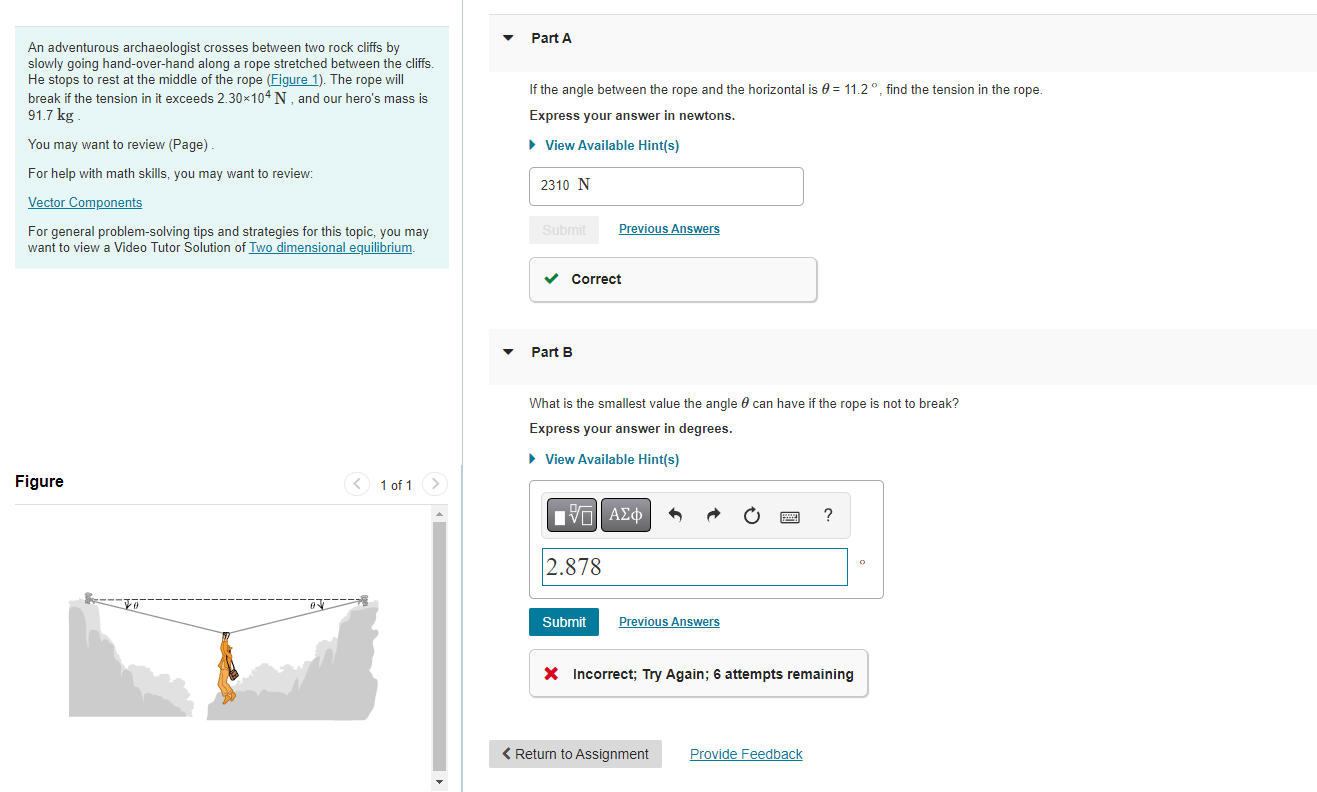Expand Part B View Available Hint(s)

(x=604, y=459)
